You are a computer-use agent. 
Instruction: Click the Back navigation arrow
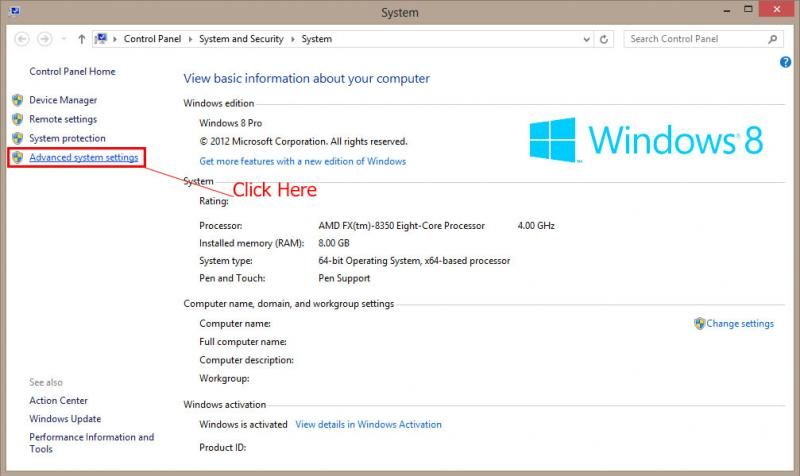(x=22, y=39)
